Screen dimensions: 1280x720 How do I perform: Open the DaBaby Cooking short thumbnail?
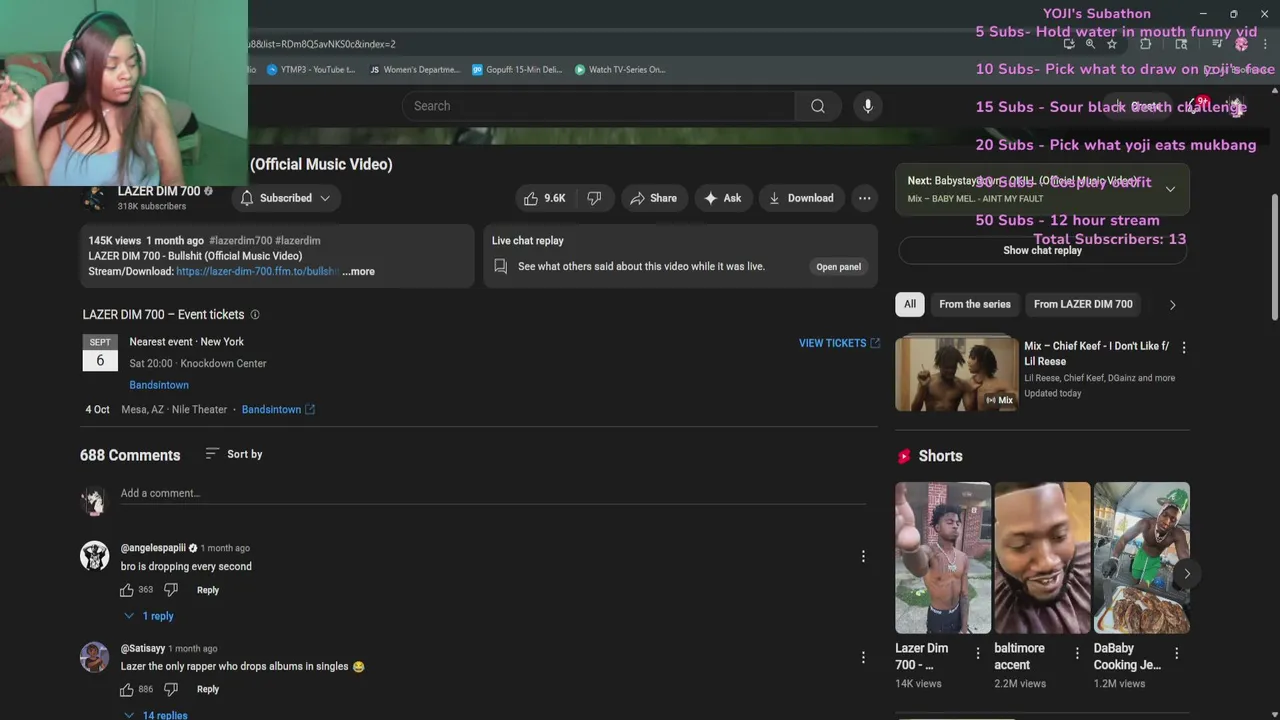pos(1141,558)
